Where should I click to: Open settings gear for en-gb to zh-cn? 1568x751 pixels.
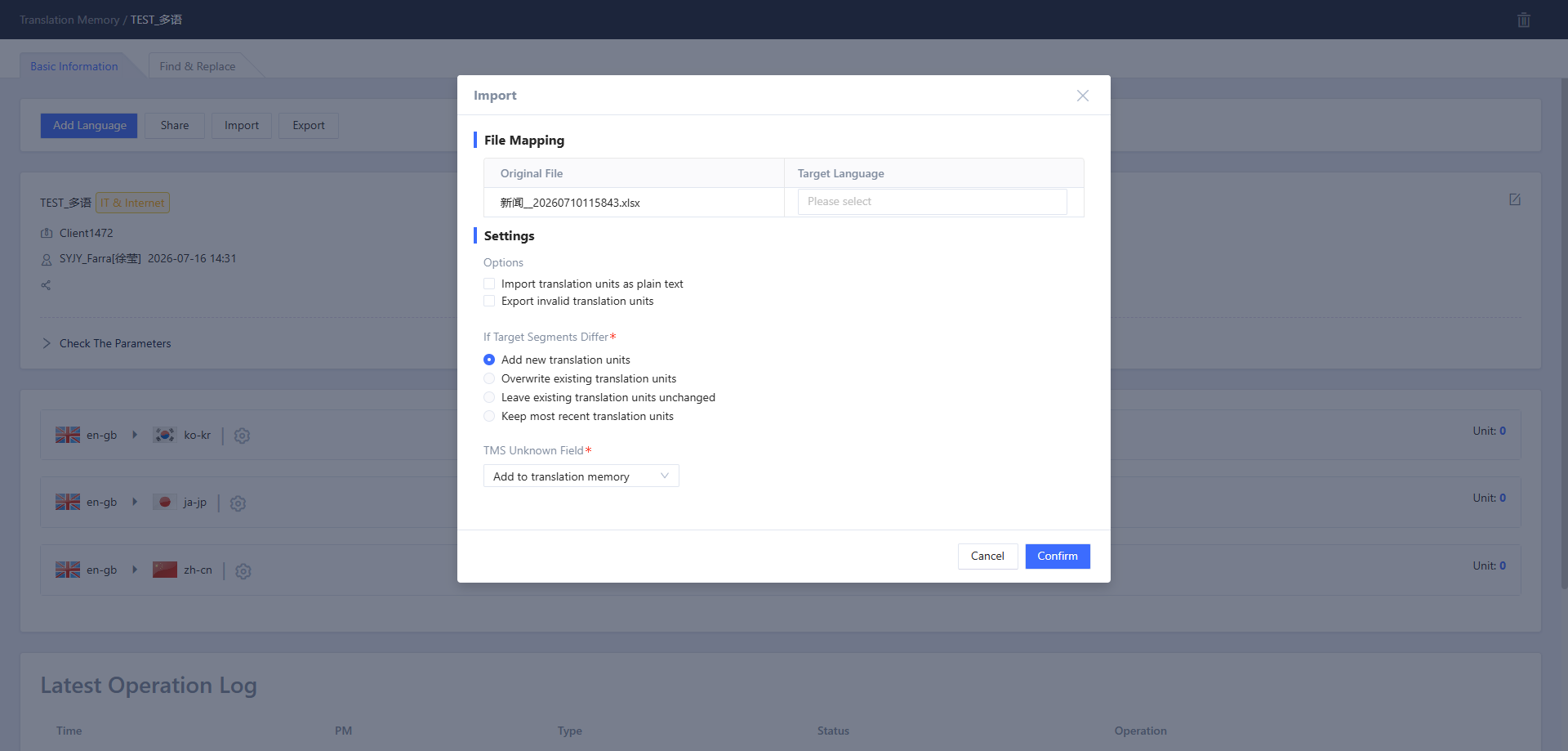point(243,571)
